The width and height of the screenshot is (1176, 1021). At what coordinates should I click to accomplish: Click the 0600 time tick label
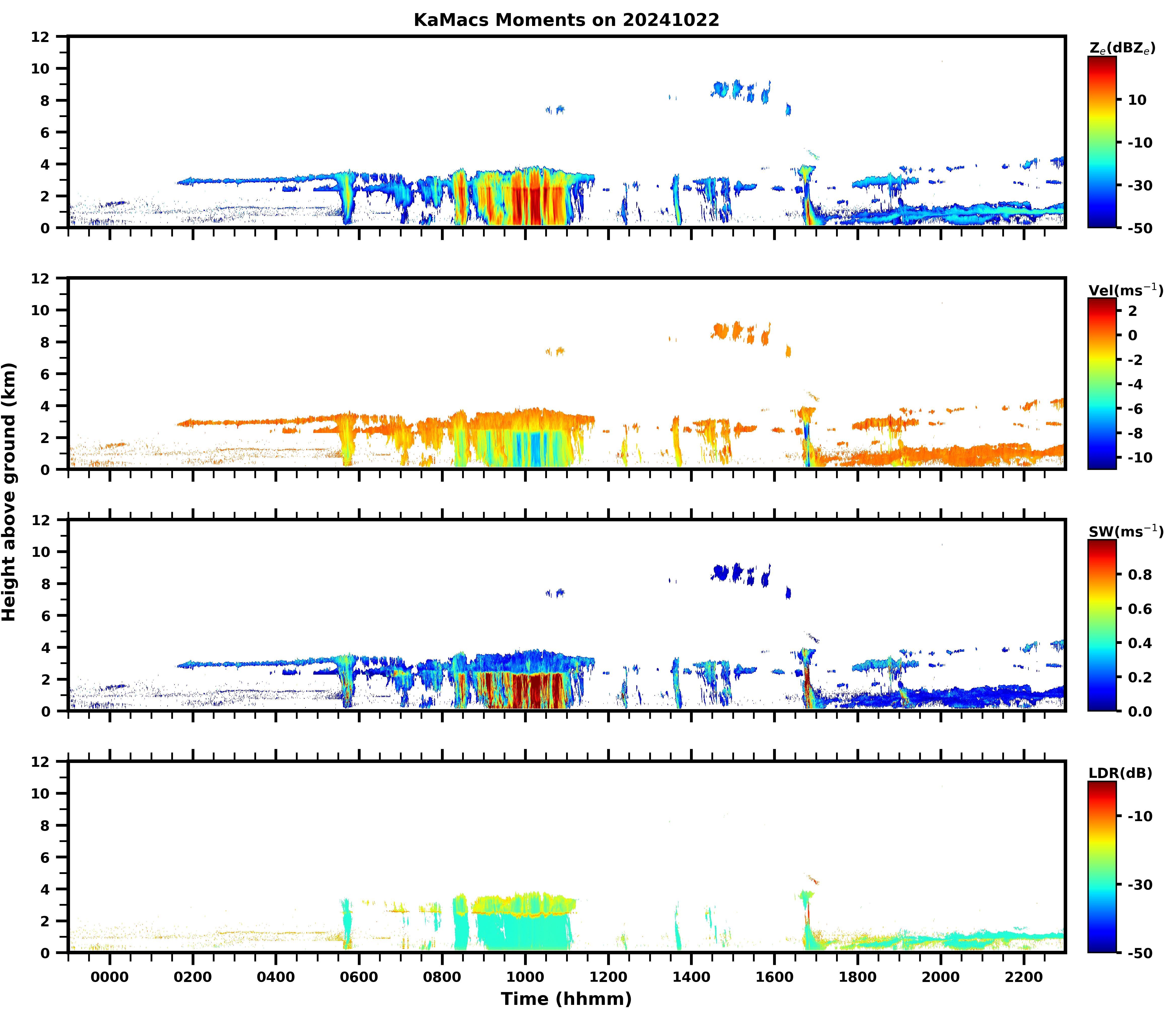click(359, 977)
